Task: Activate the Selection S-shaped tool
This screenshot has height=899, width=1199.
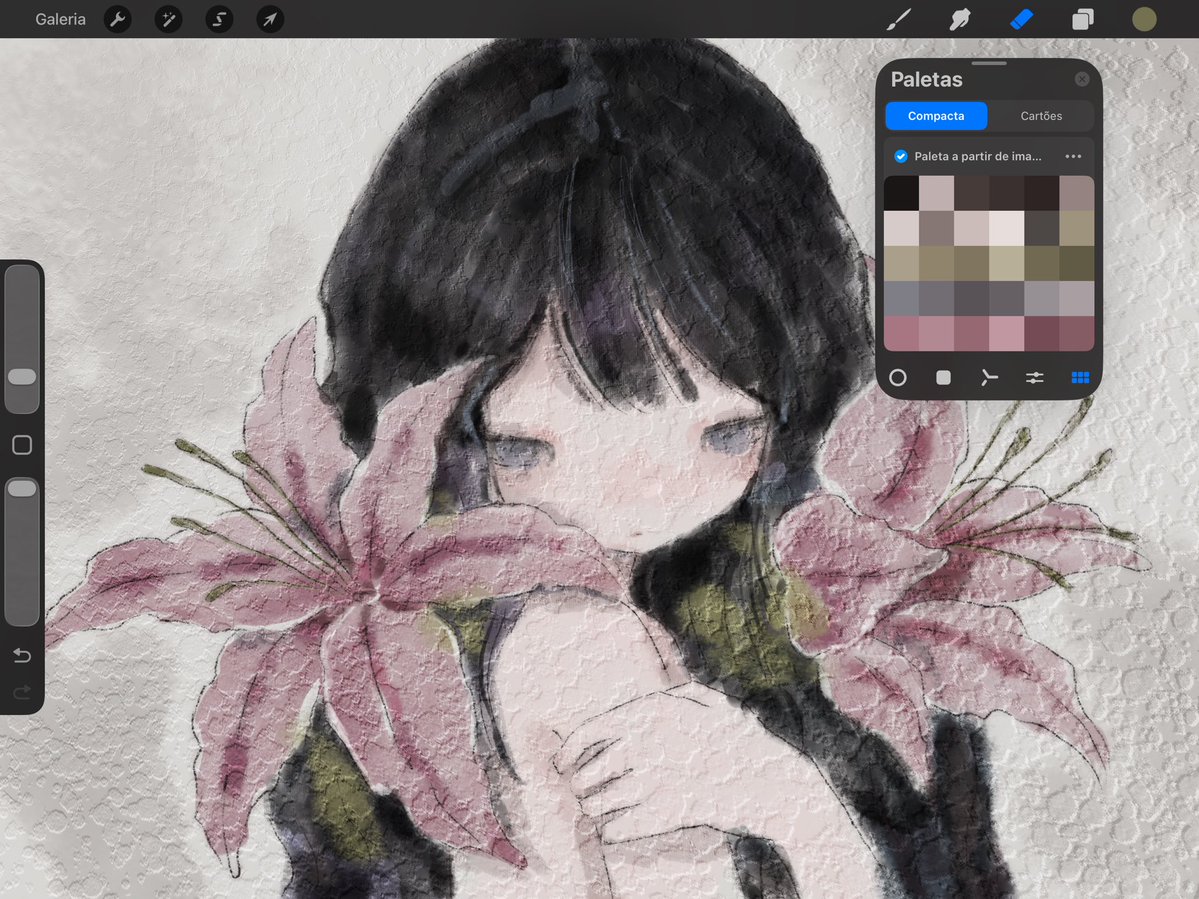Action: 219,19
